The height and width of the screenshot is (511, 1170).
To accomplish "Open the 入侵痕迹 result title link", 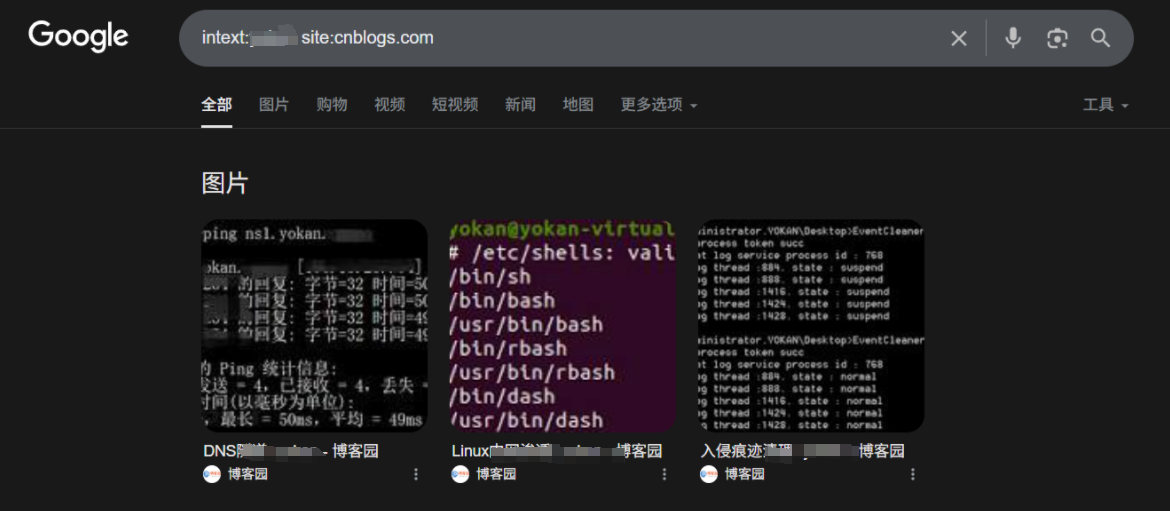I will click(x=802, y=451).
